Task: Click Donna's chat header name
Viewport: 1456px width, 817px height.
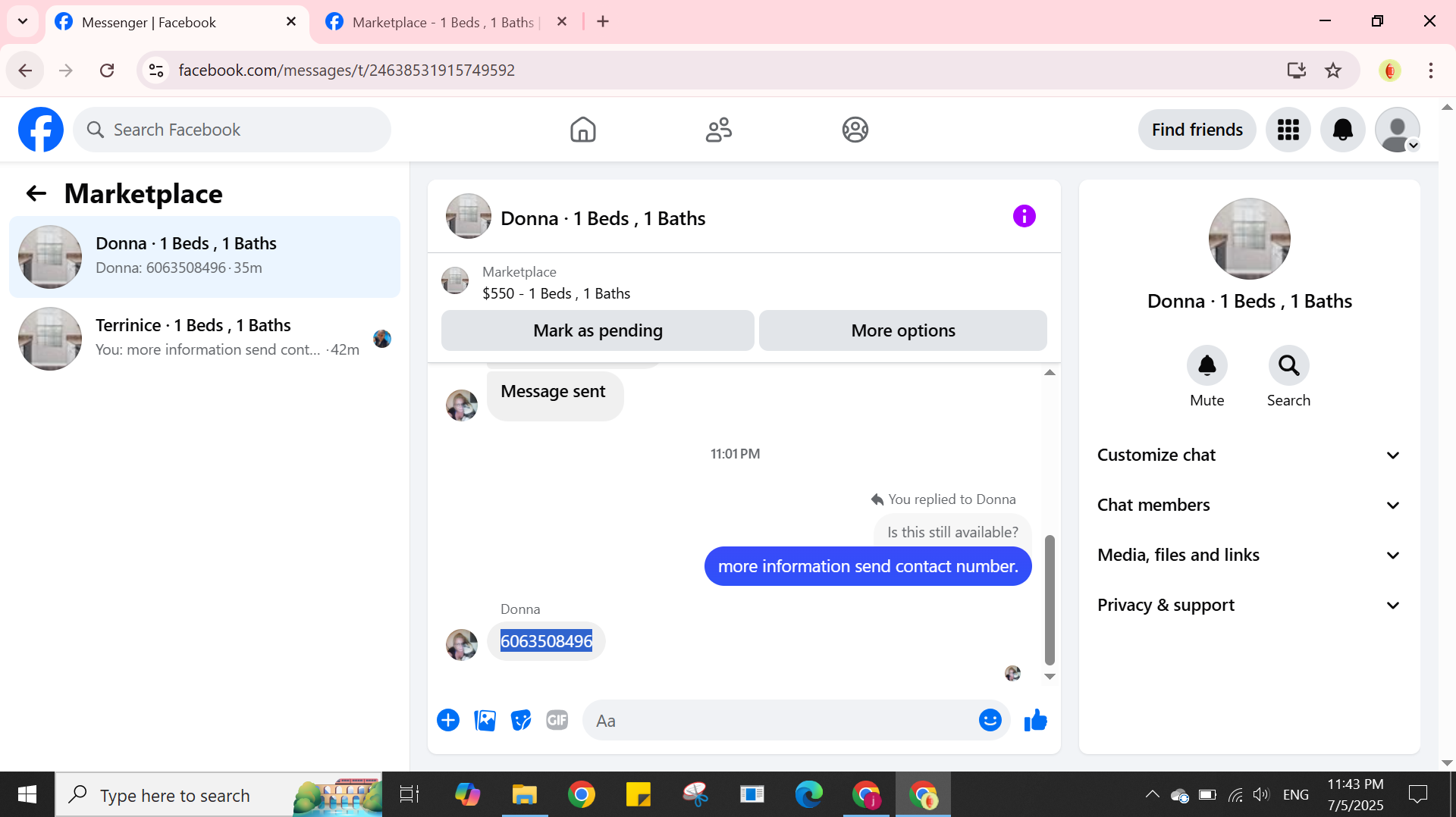Action: coord(603,218)
